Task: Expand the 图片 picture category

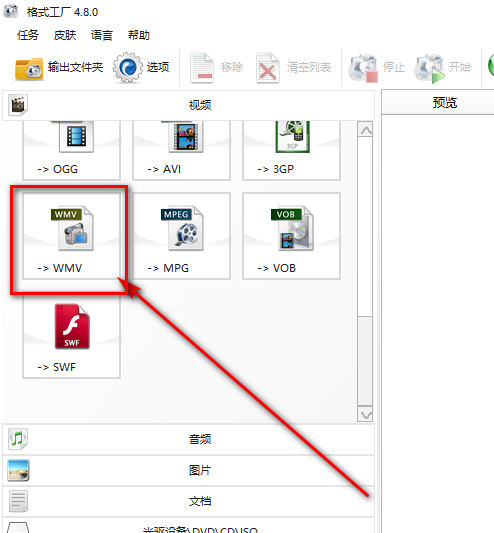Action: click(x=188, y=470)
